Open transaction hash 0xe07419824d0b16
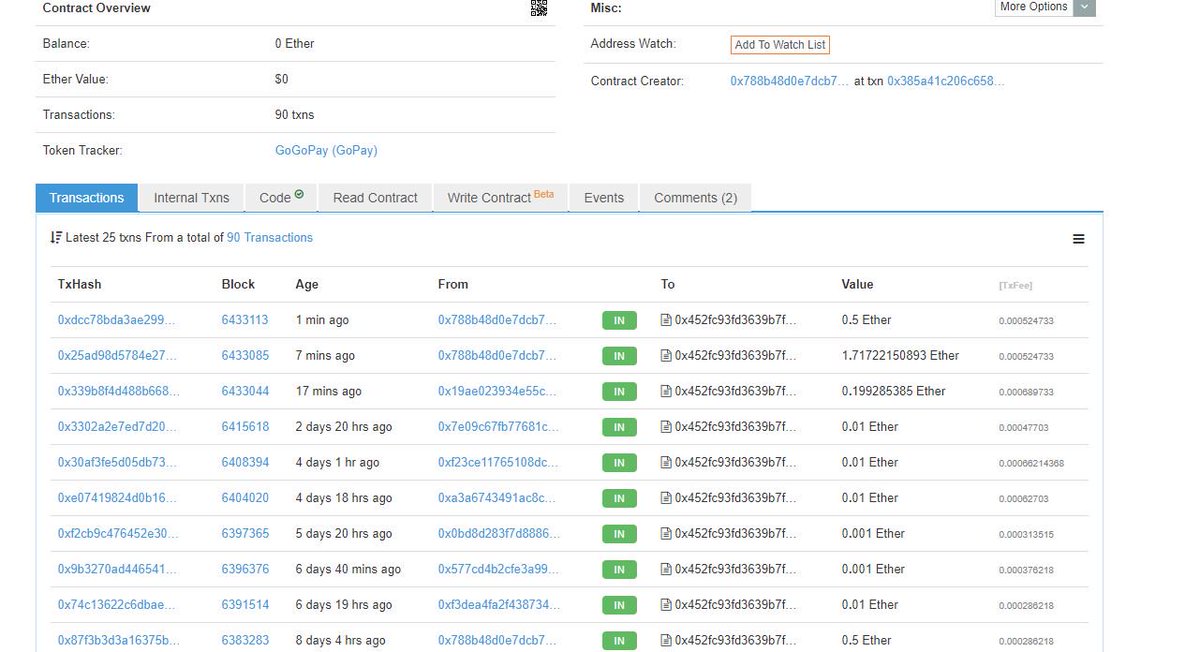 click(117, 498)
